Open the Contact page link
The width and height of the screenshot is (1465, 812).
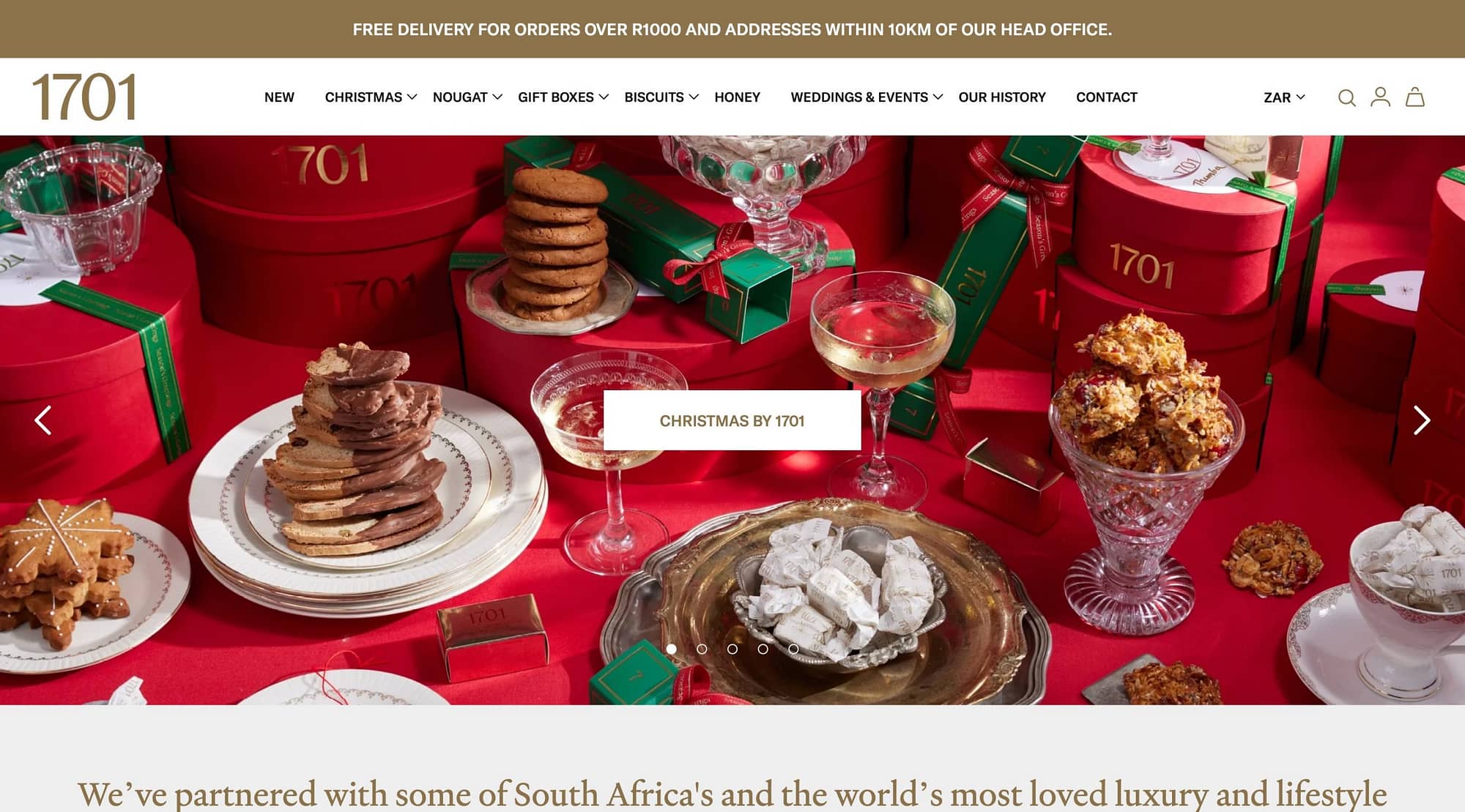(1106, 97)
